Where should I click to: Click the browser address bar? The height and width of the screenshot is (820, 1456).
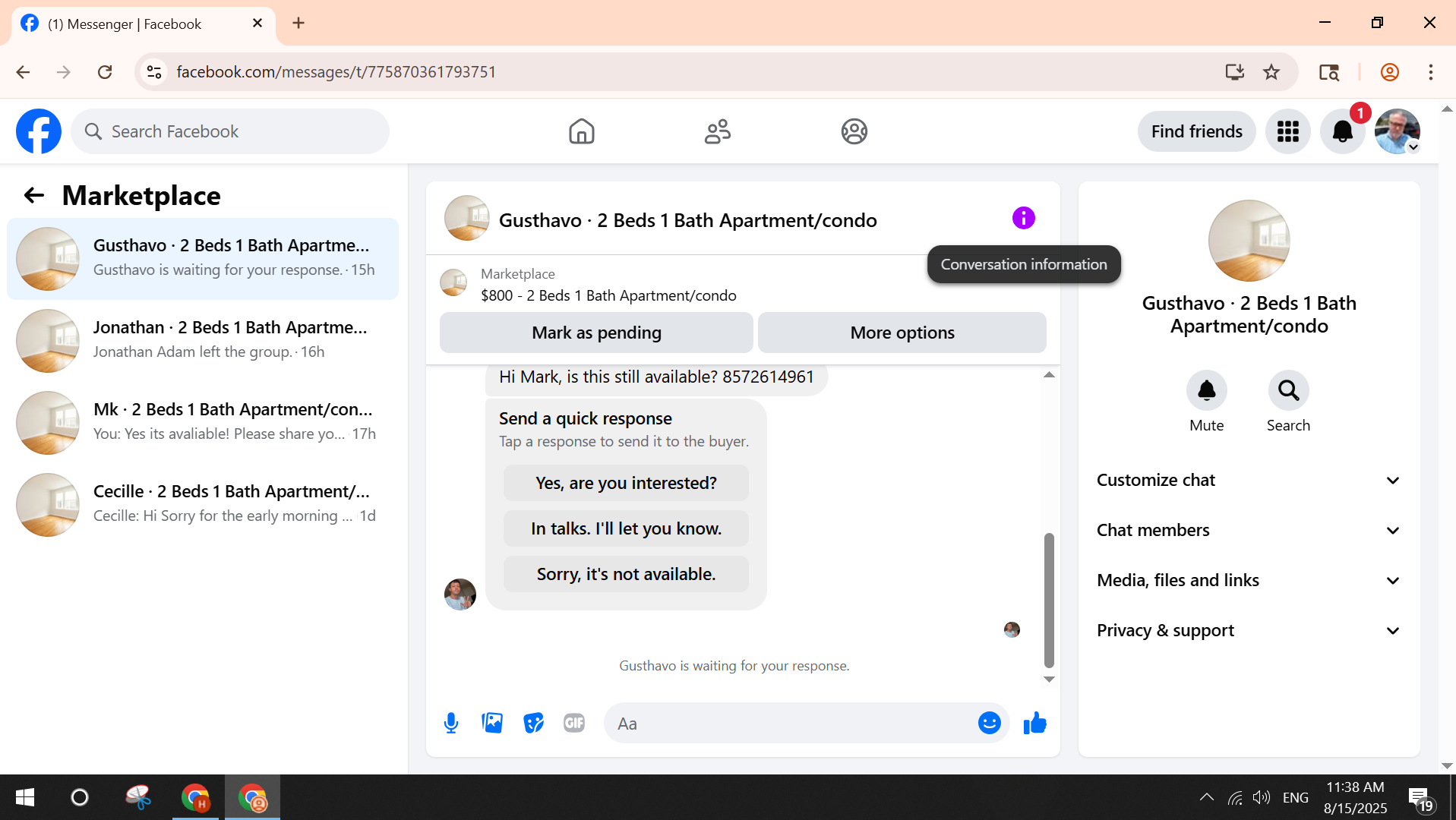[684, 72]
